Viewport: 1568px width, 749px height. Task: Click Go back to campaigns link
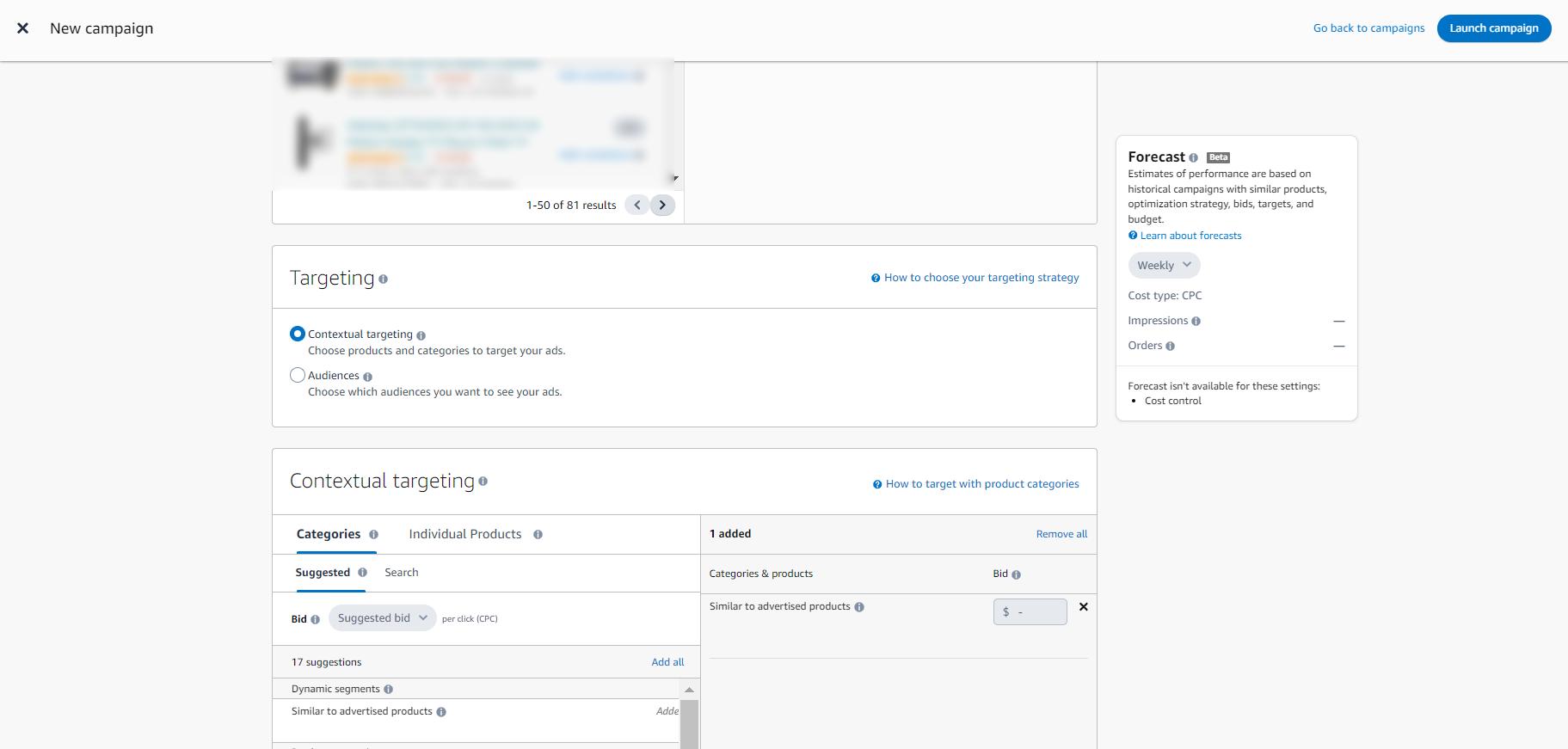click(x=1368, y=28)
